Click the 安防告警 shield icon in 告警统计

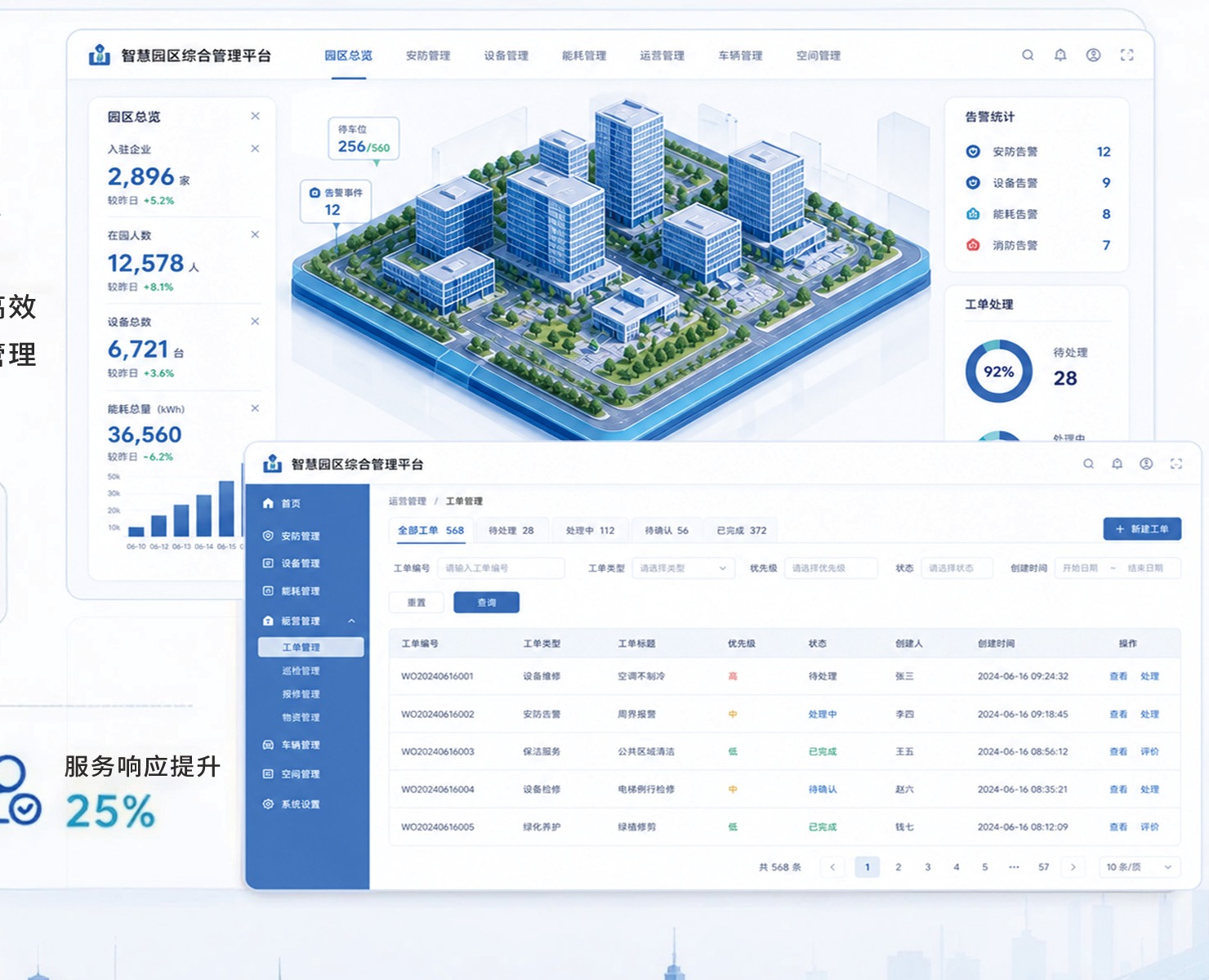pyautogui.click(x=973, y=152)
